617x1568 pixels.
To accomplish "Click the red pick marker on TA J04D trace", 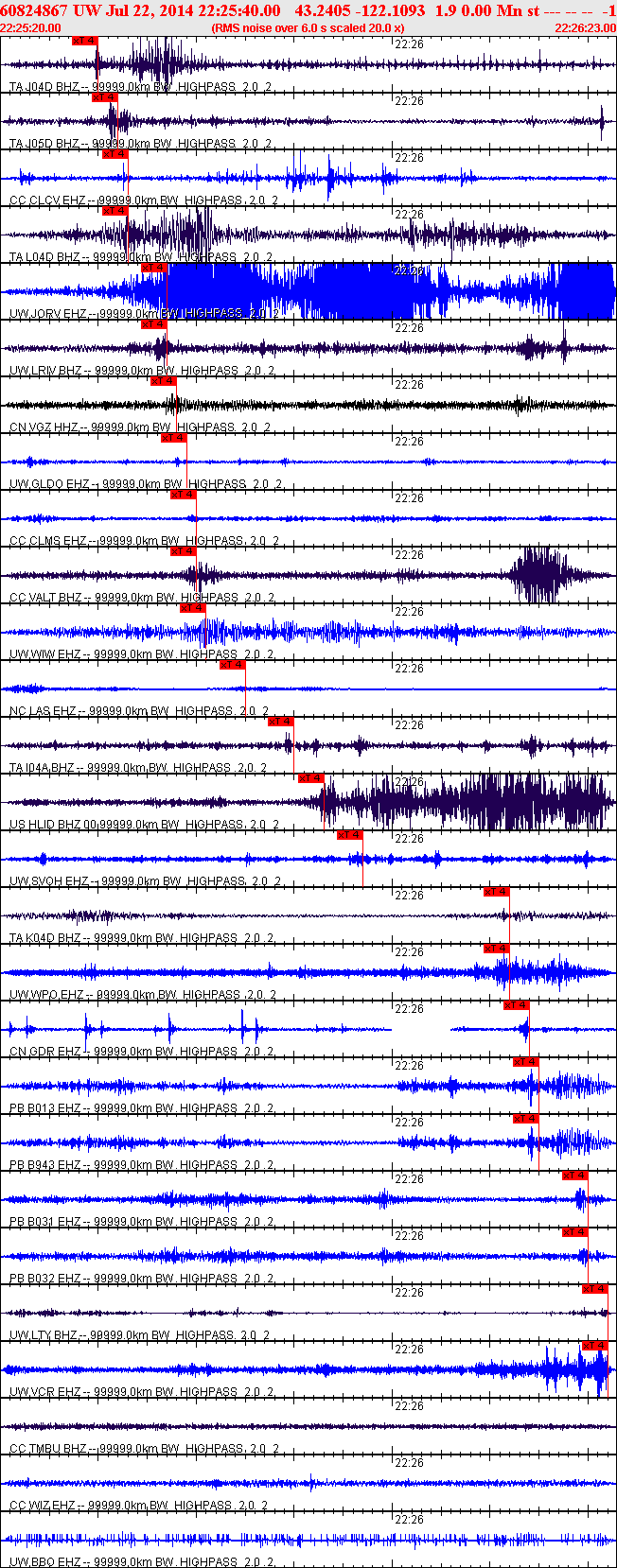I will click(x=84, y=41).
